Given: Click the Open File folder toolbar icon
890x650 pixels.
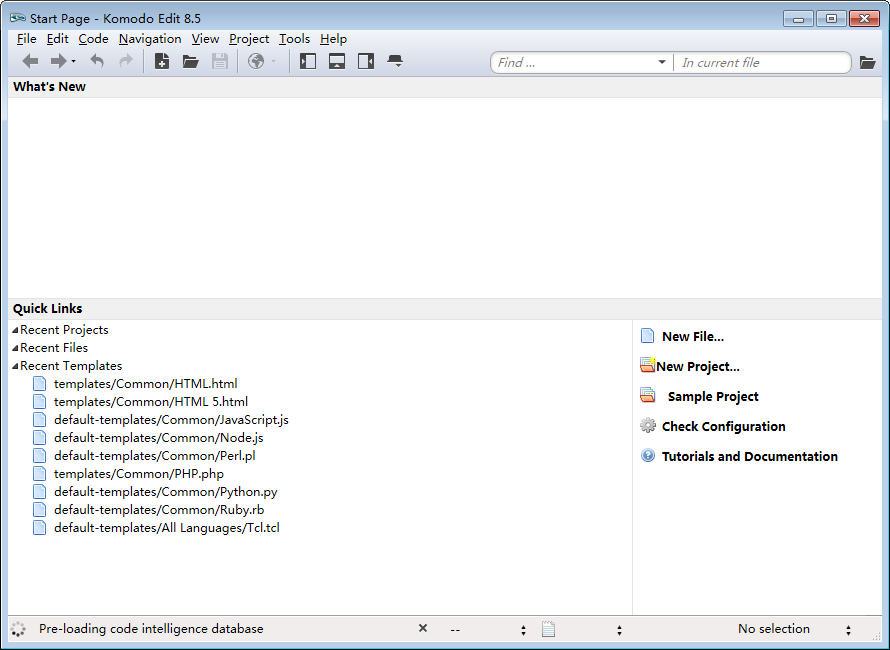Looking at the screenshot, I should (x=190, y=61).
